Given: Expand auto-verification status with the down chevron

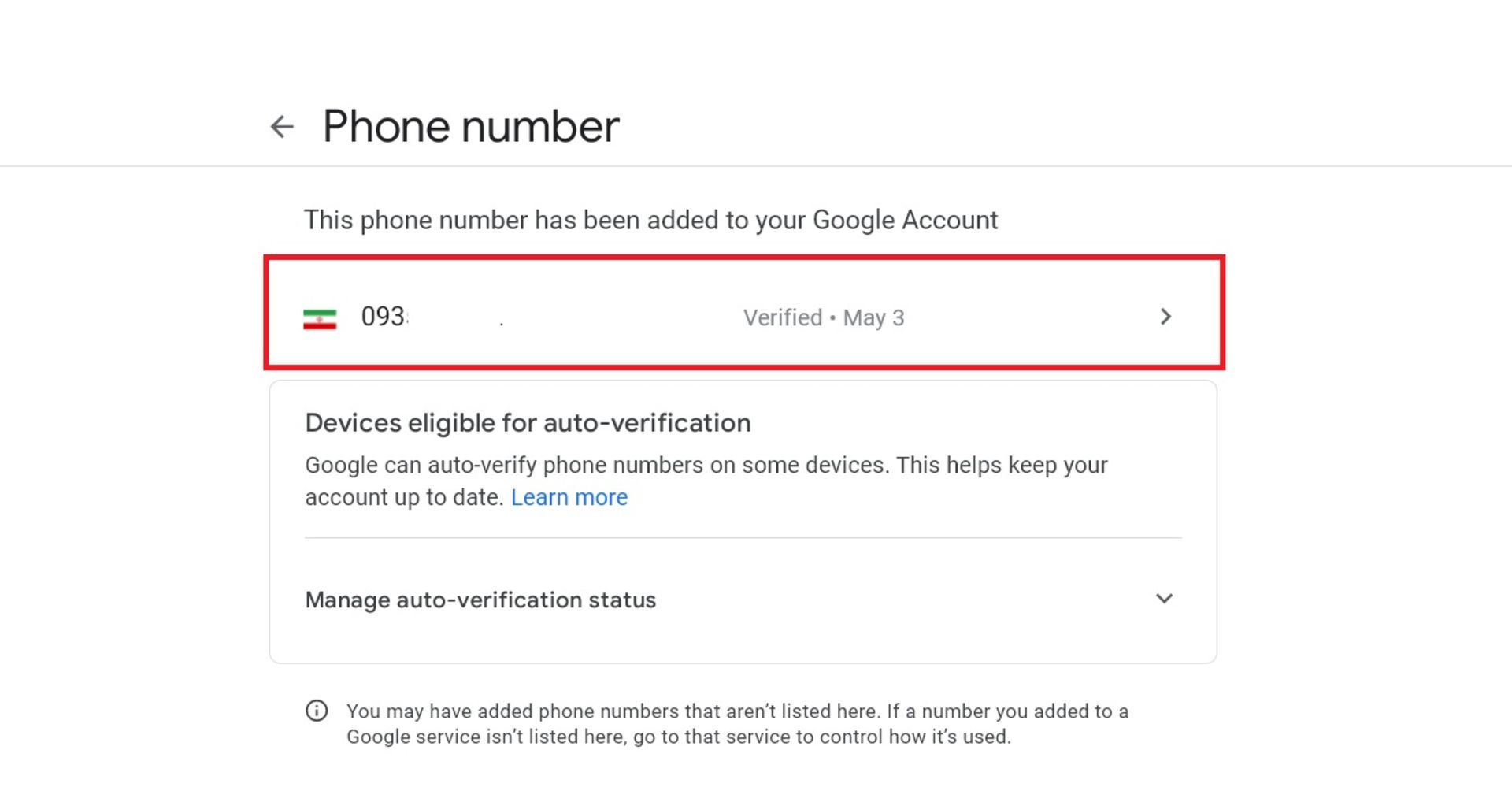Looking at the screenshot, I should 1164,599.
